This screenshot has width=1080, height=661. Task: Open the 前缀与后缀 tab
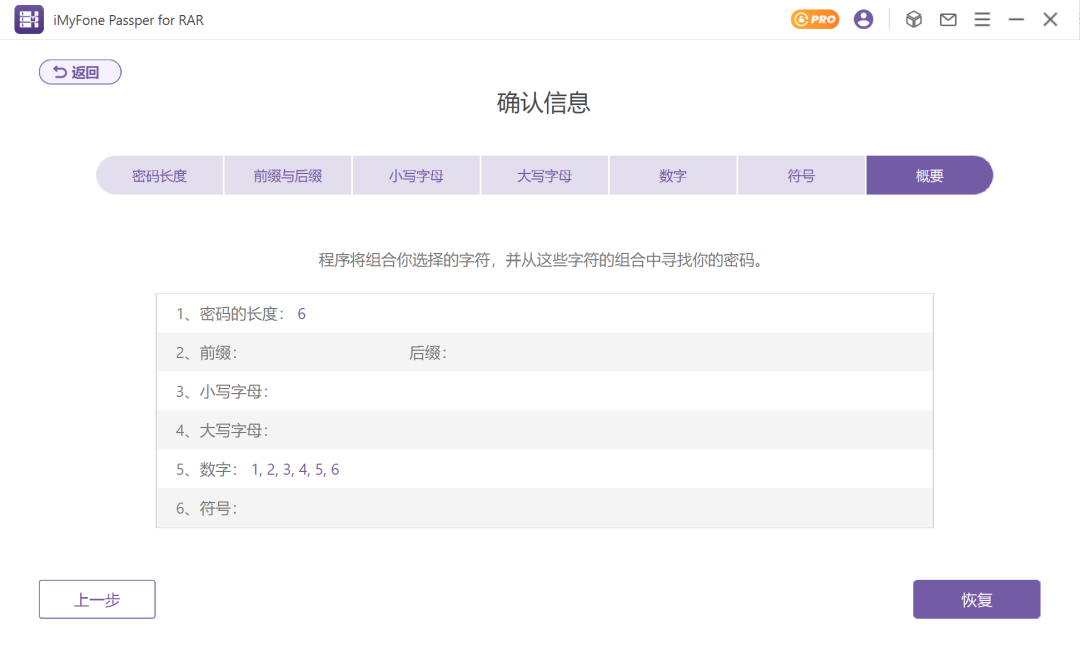pyautogui.click(x=288, y=174)
